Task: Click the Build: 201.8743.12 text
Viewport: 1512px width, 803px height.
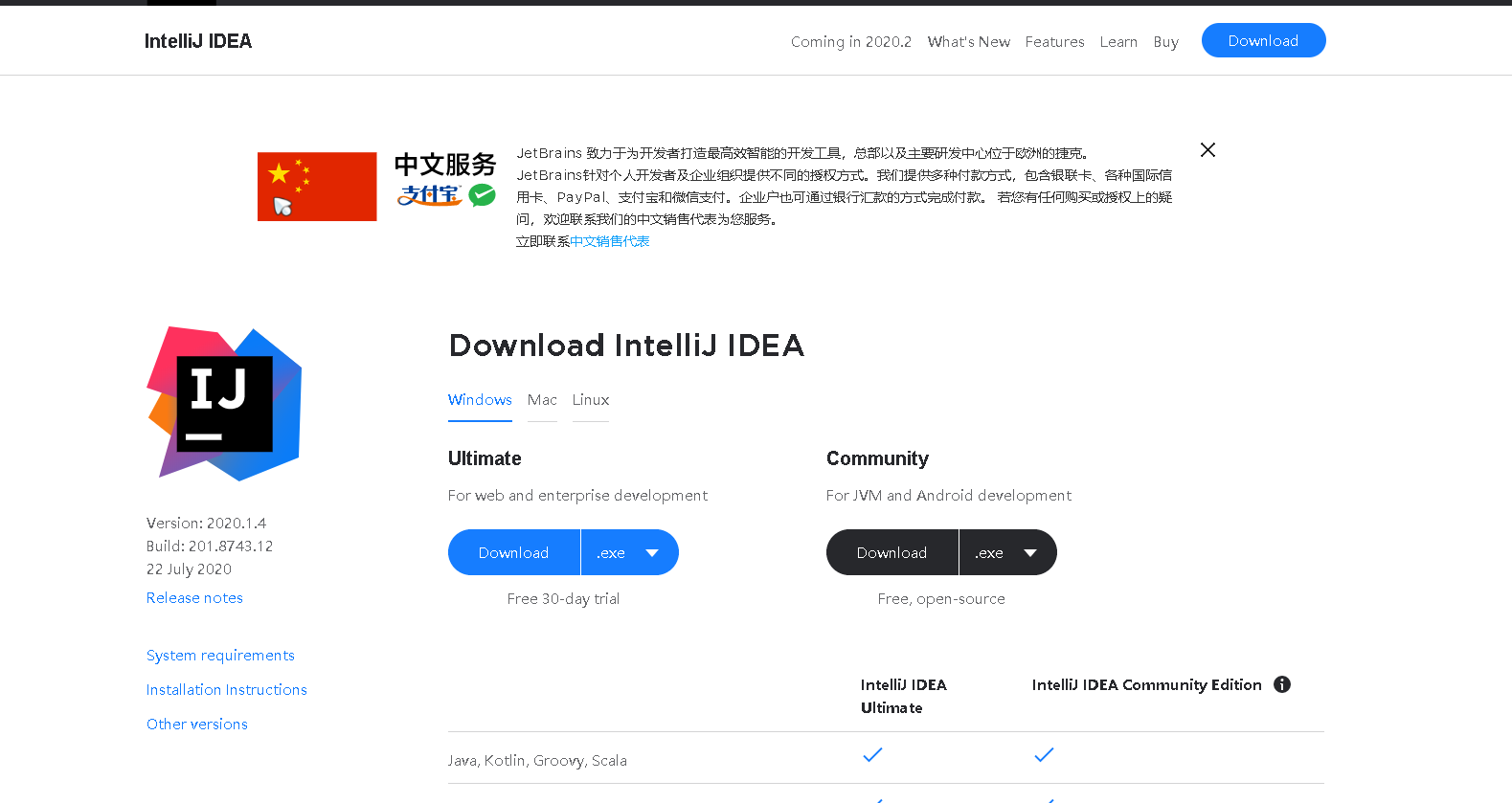Action: click(210, 546)
